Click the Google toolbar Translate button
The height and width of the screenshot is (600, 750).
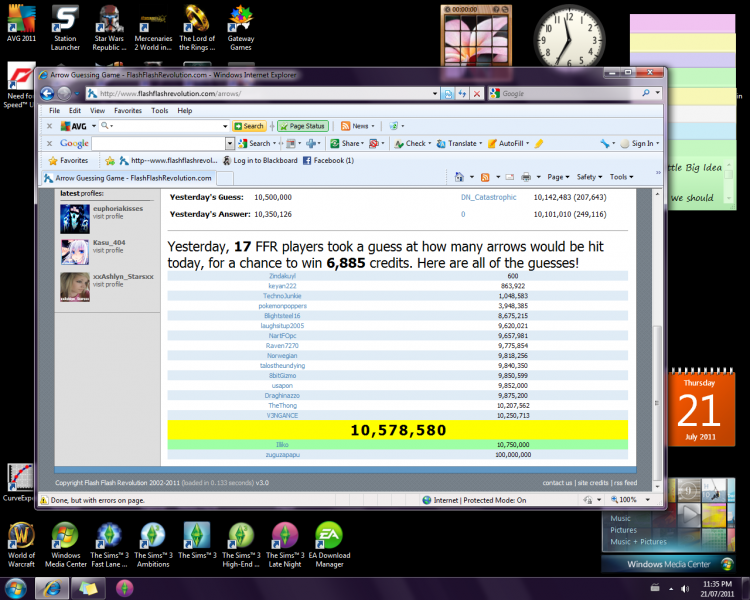point(457,144)
